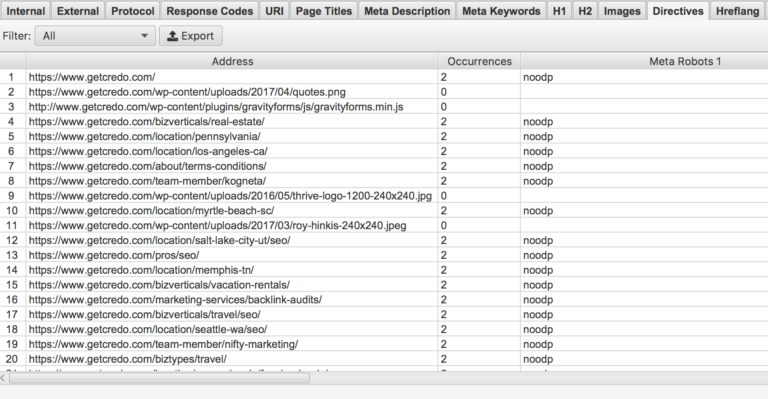Select the about/terms-conditions/ URL
This screenshot has width=768, height=399.
pos(147,166)
